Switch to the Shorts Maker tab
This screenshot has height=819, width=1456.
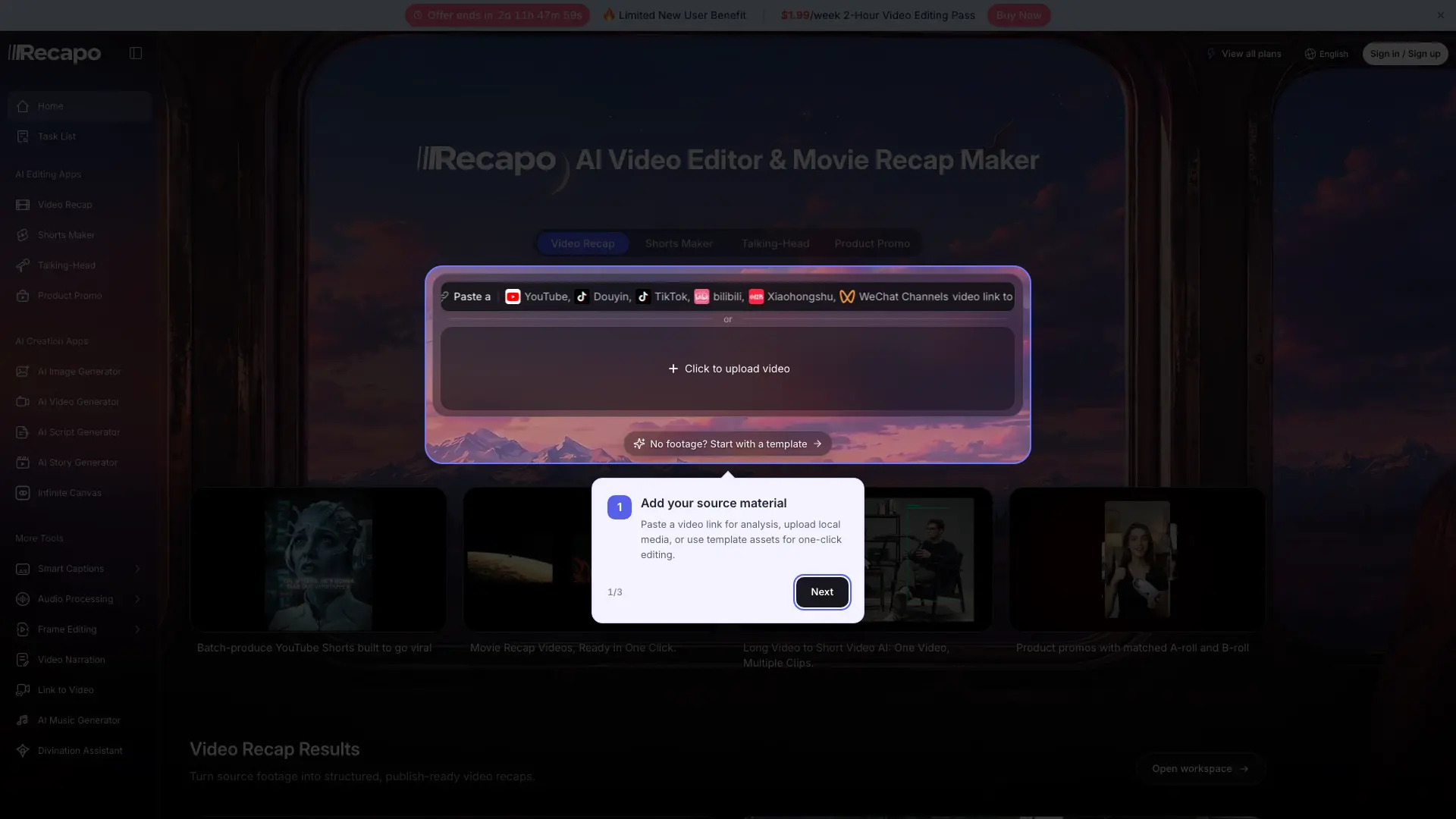(x=679, y=243)
